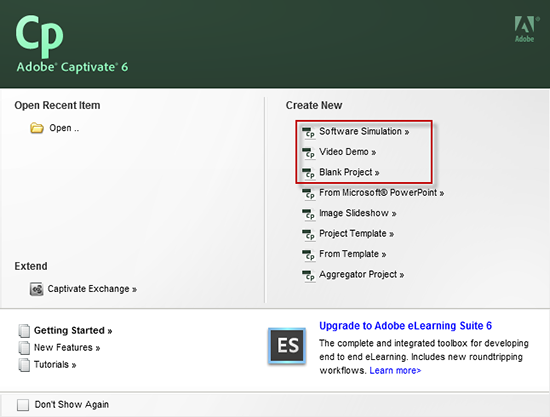Screen dimensions: 550x417
Task: Start a new Video Demo
Action: click(348, 152)
